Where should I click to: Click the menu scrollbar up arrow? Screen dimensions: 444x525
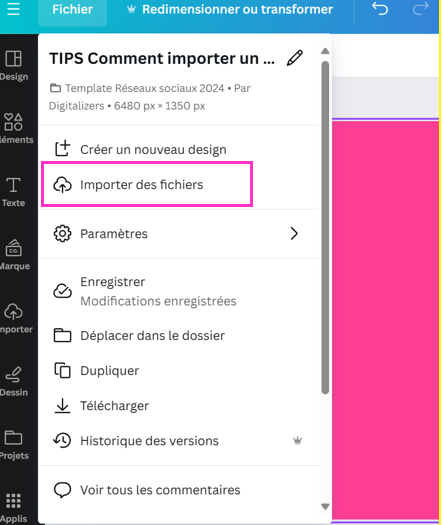click(325, 51)
